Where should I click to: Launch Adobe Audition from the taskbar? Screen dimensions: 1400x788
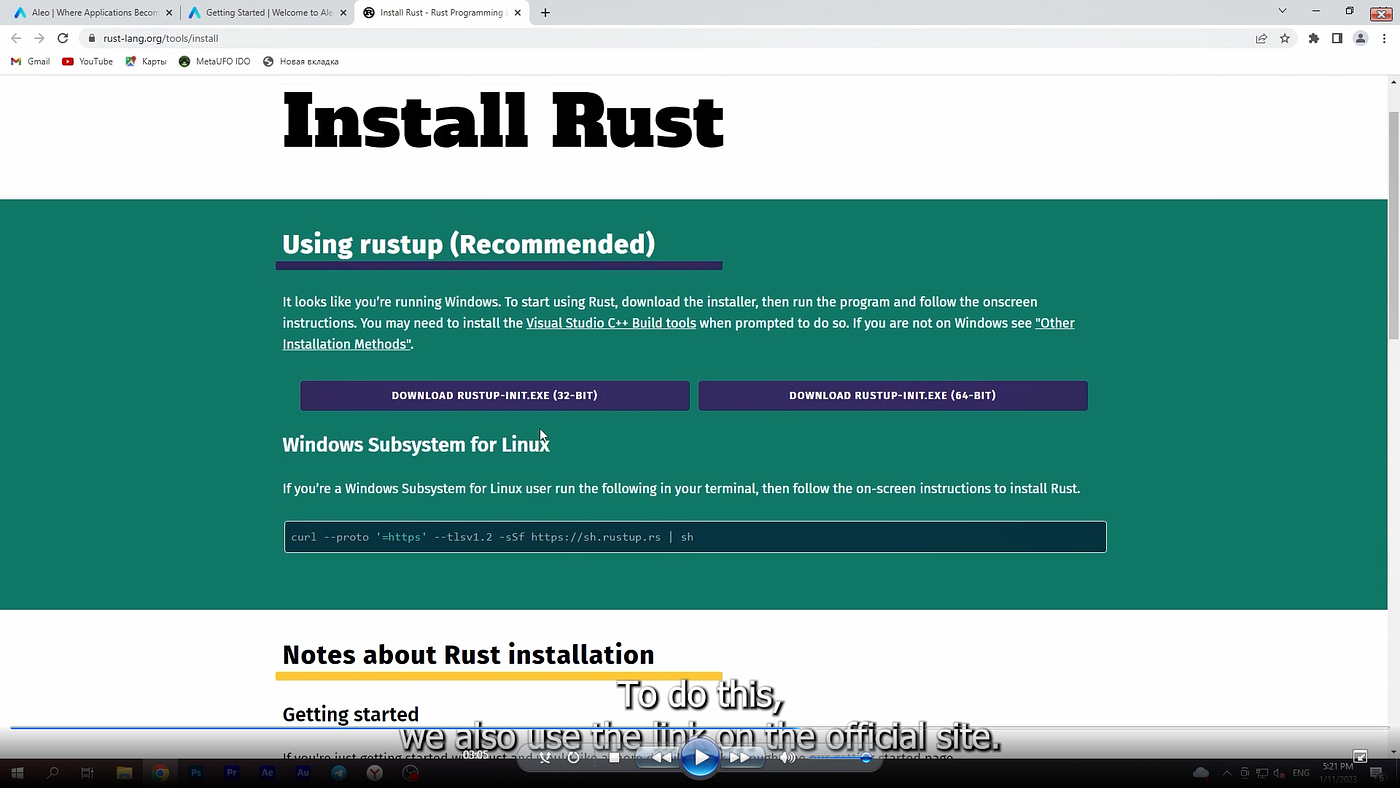point(303,773)
